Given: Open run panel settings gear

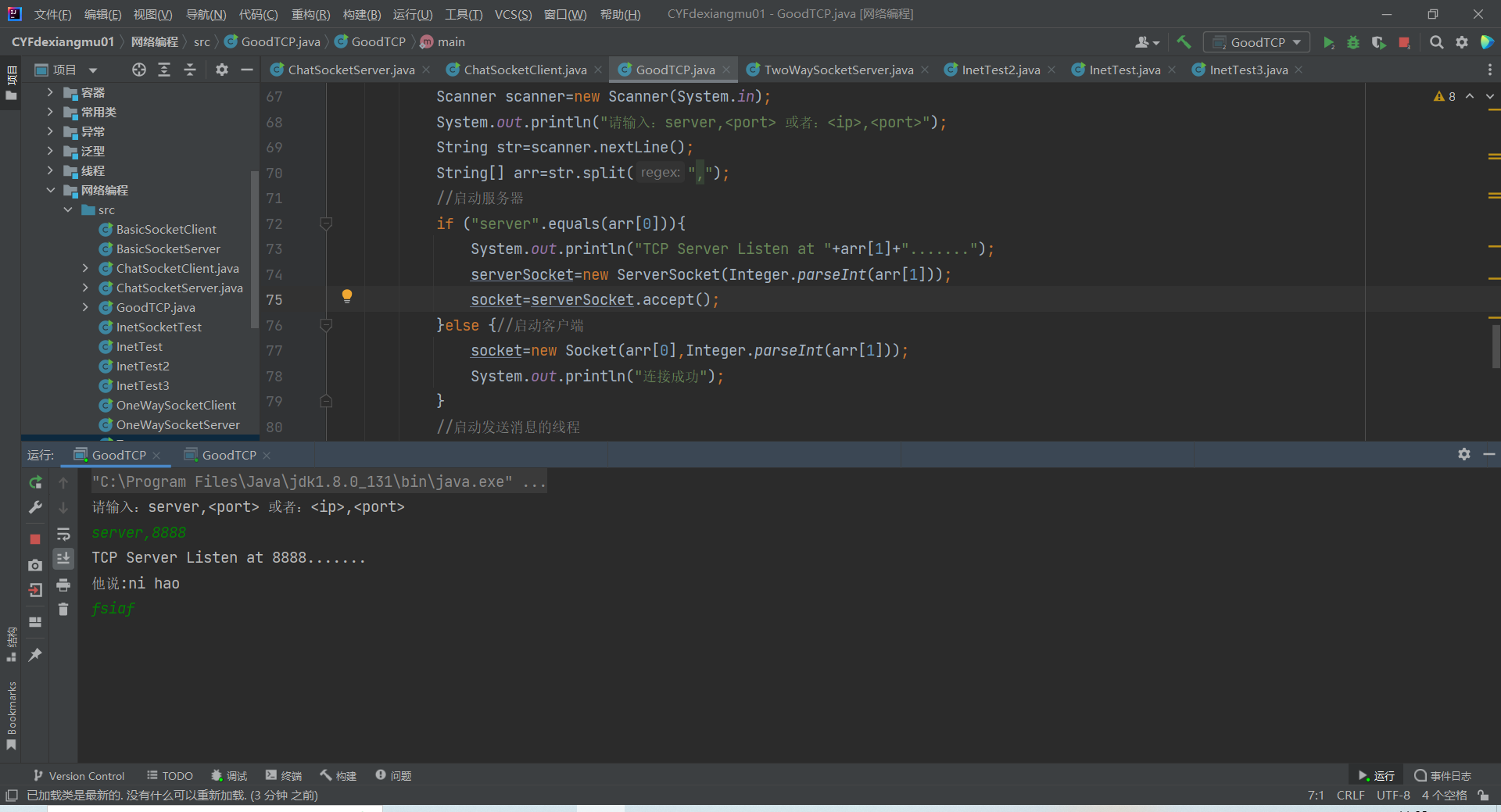Looking at the screenshot, I should point(1464,454).
